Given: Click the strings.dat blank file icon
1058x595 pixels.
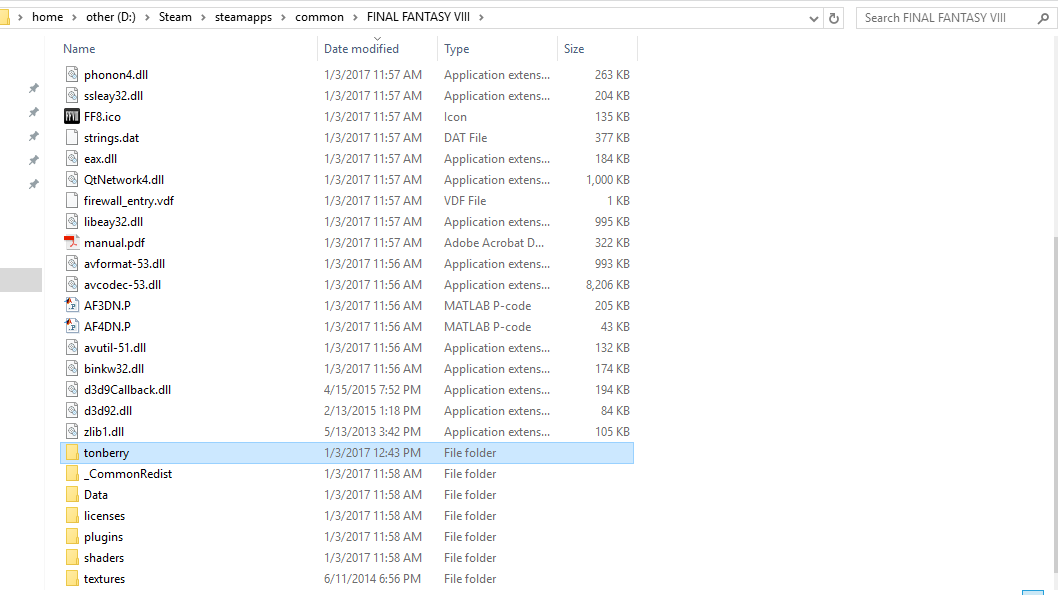Looking at the screenshot, I should pyautogui.click(x=72, y=137).
